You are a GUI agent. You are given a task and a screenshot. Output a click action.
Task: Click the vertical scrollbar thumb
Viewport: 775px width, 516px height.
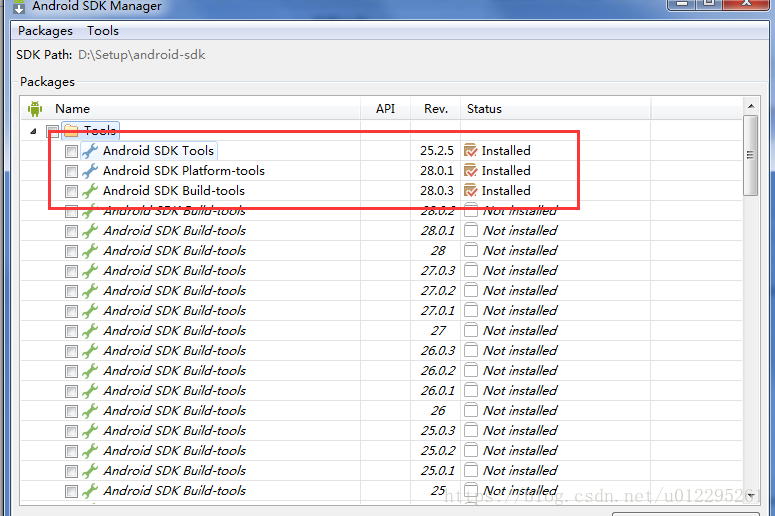click(x=751, y=156)
